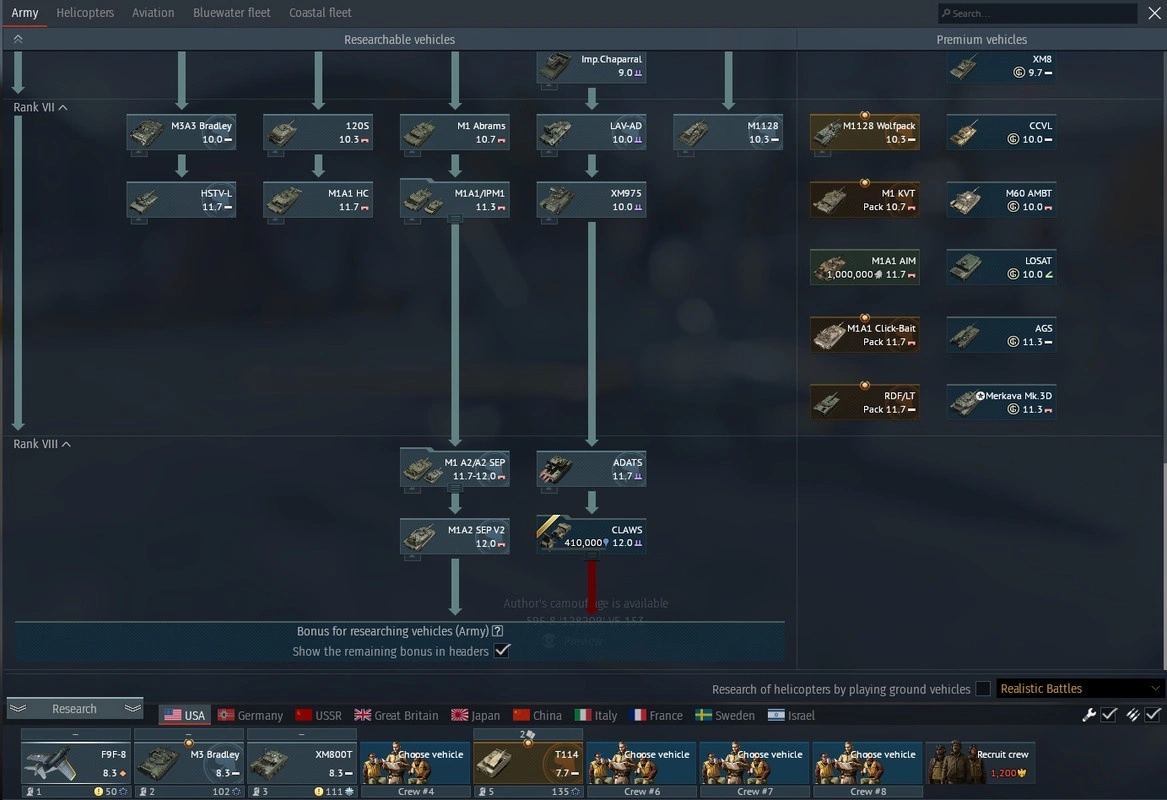Pick the HSTV-L light tank
Viewport: 1167px width, 800px height.
pyautogui.click(x=181, y=200)
